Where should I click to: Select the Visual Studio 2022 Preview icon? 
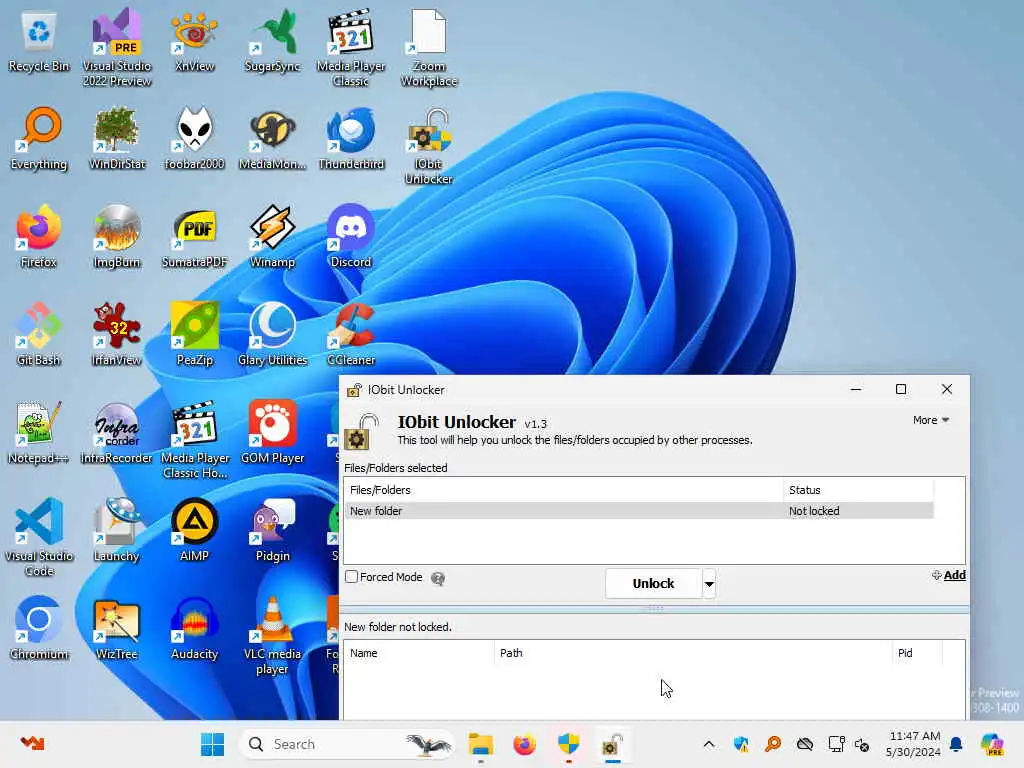(117, 47)
